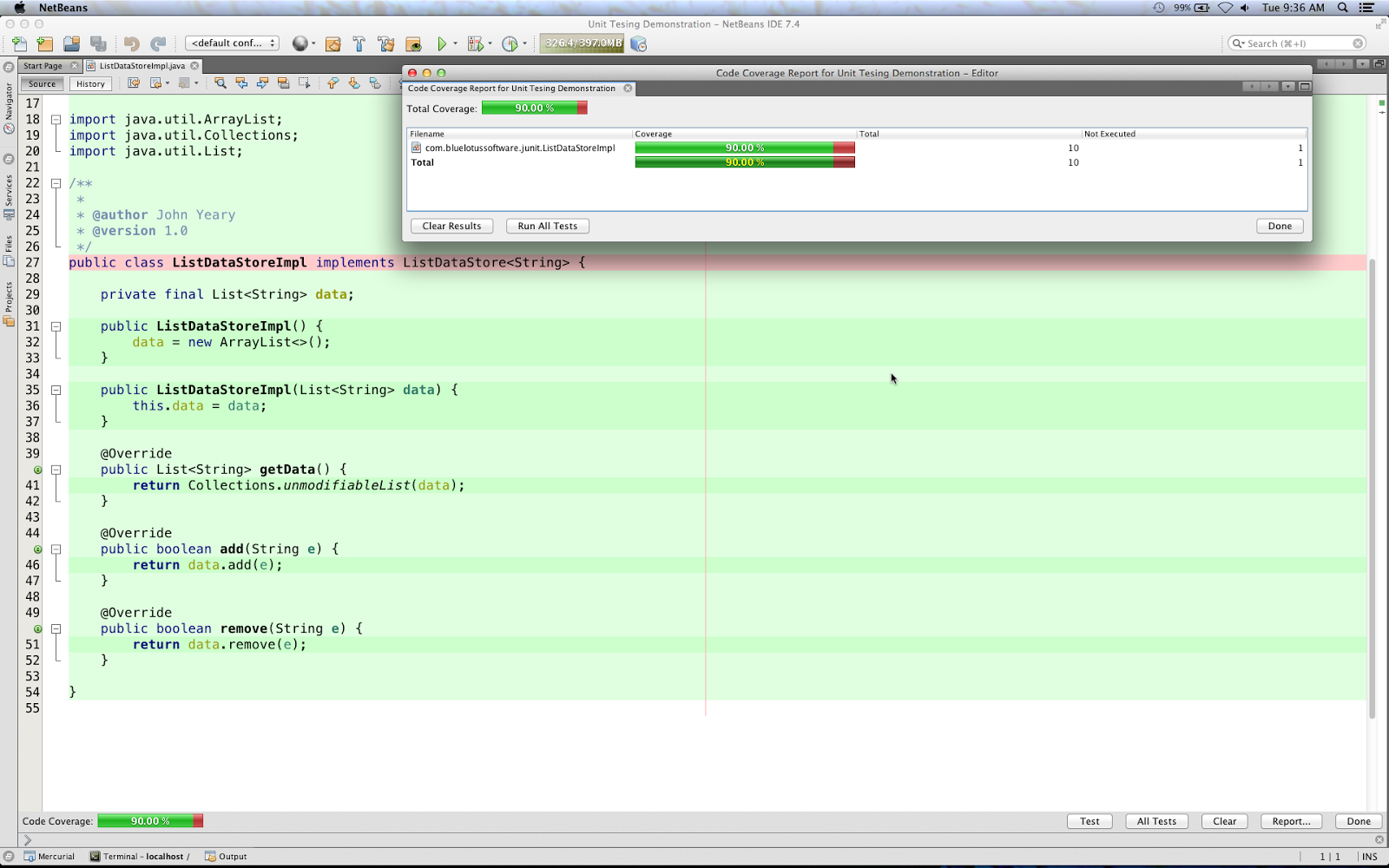Click Run All Tests in coverage report

click(548, 226)
